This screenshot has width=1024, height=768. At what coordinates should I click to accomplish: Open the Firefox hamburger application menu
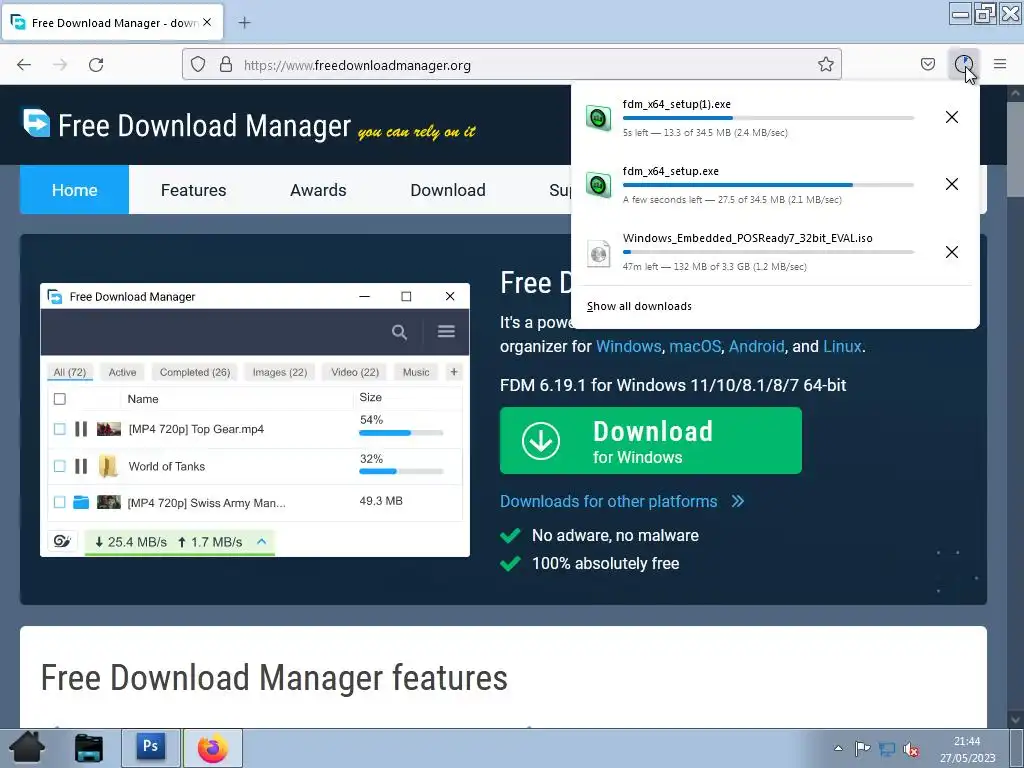click(1000, 64)
